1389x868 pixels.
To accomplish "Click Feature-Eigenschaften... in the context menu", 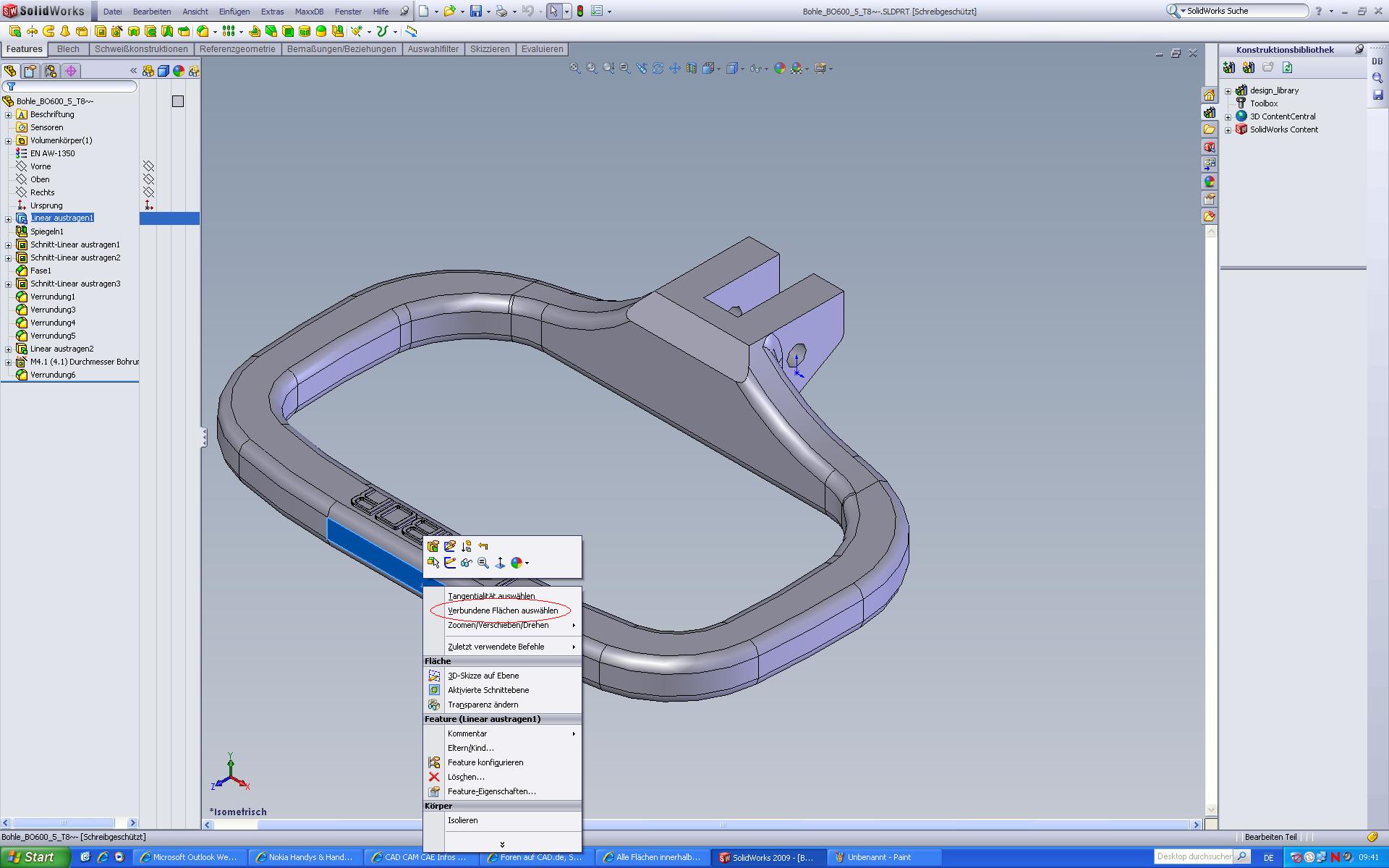I will click(x=491, y=791).
